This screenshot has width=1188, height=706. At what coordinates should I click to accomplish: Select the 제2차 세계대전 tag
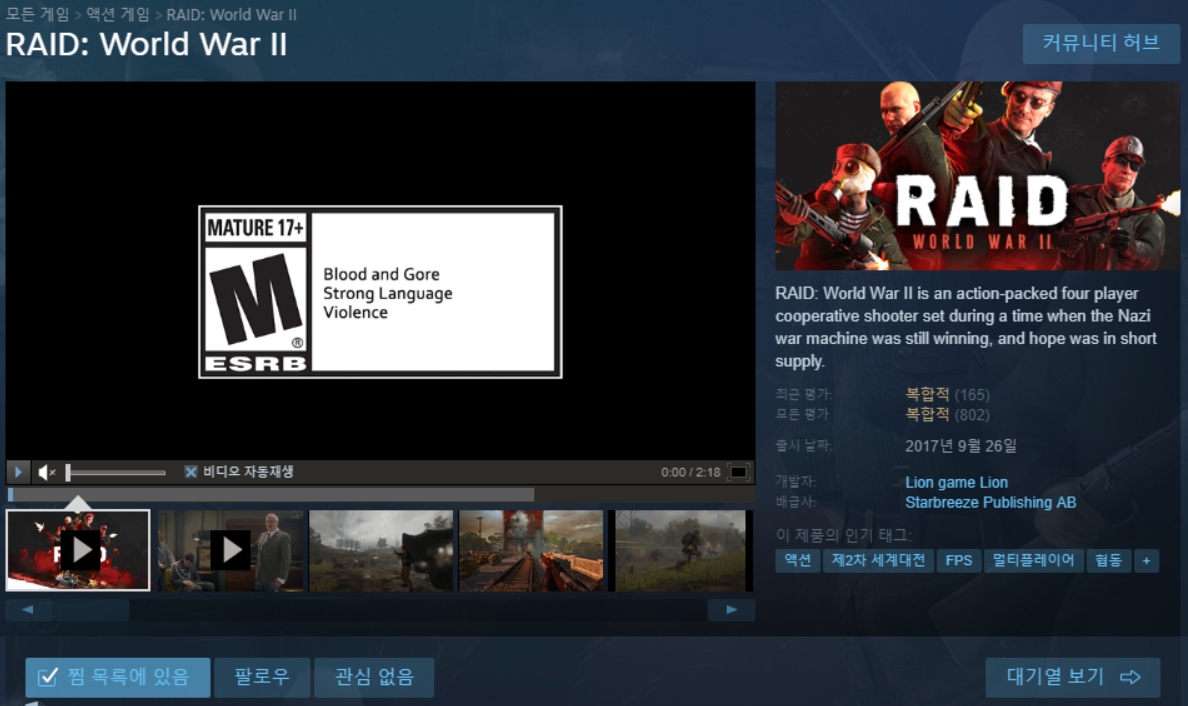[878, 561]
